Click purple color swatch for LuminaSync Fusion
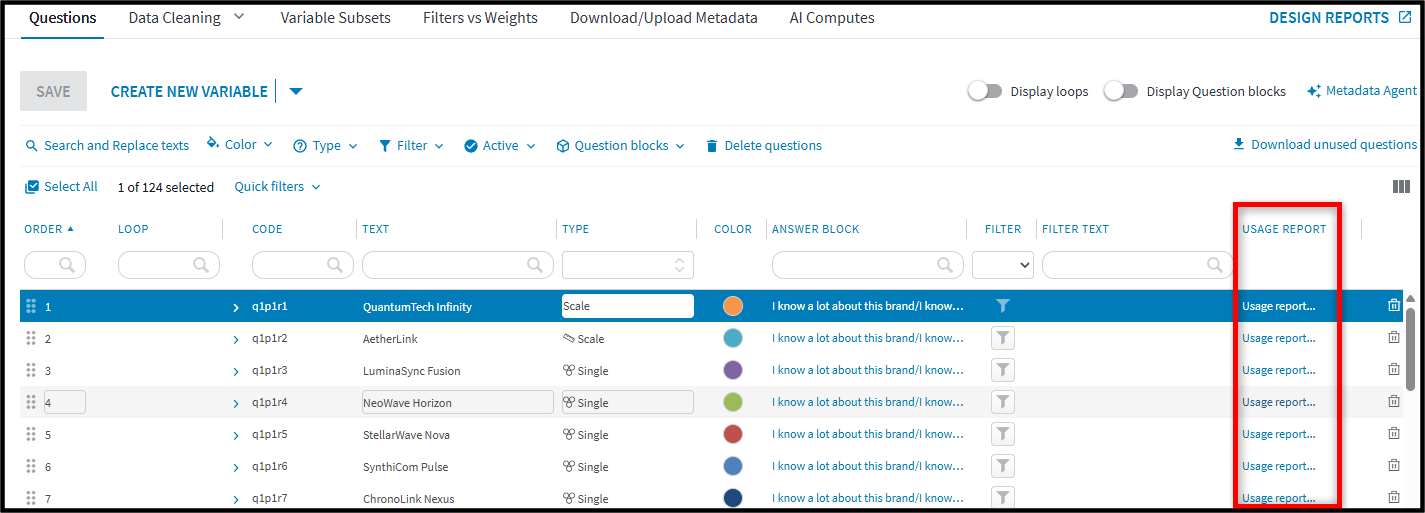 coord(733,370)
